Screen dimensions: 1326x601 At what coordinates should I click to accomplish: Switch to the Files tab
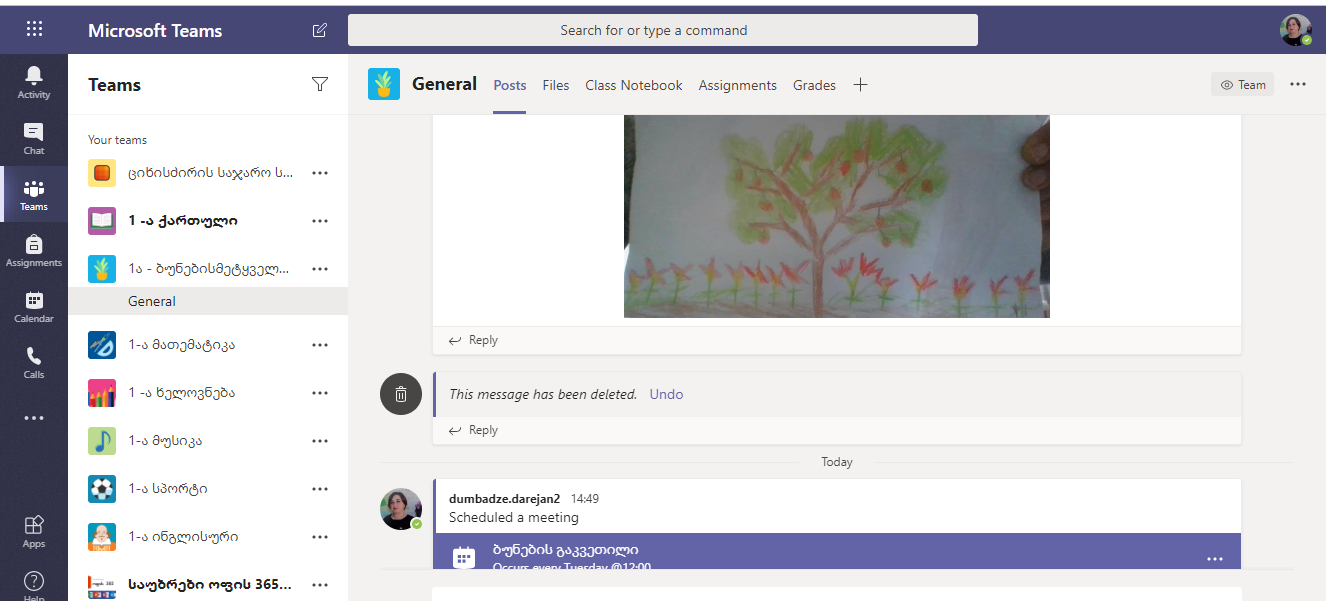click(556, 85)
